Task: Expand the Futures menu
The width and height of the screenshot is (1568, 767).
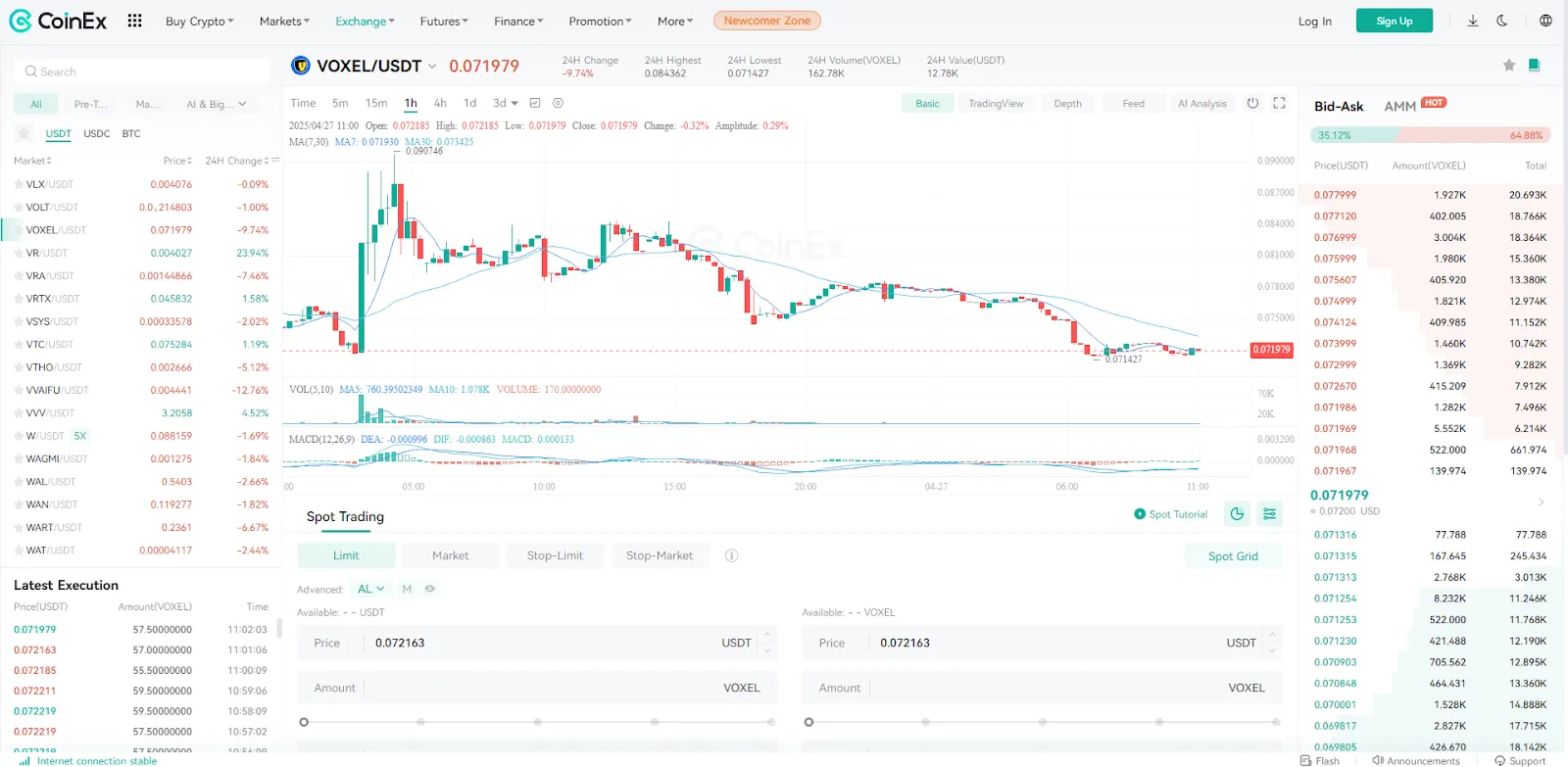Action: 444,21
